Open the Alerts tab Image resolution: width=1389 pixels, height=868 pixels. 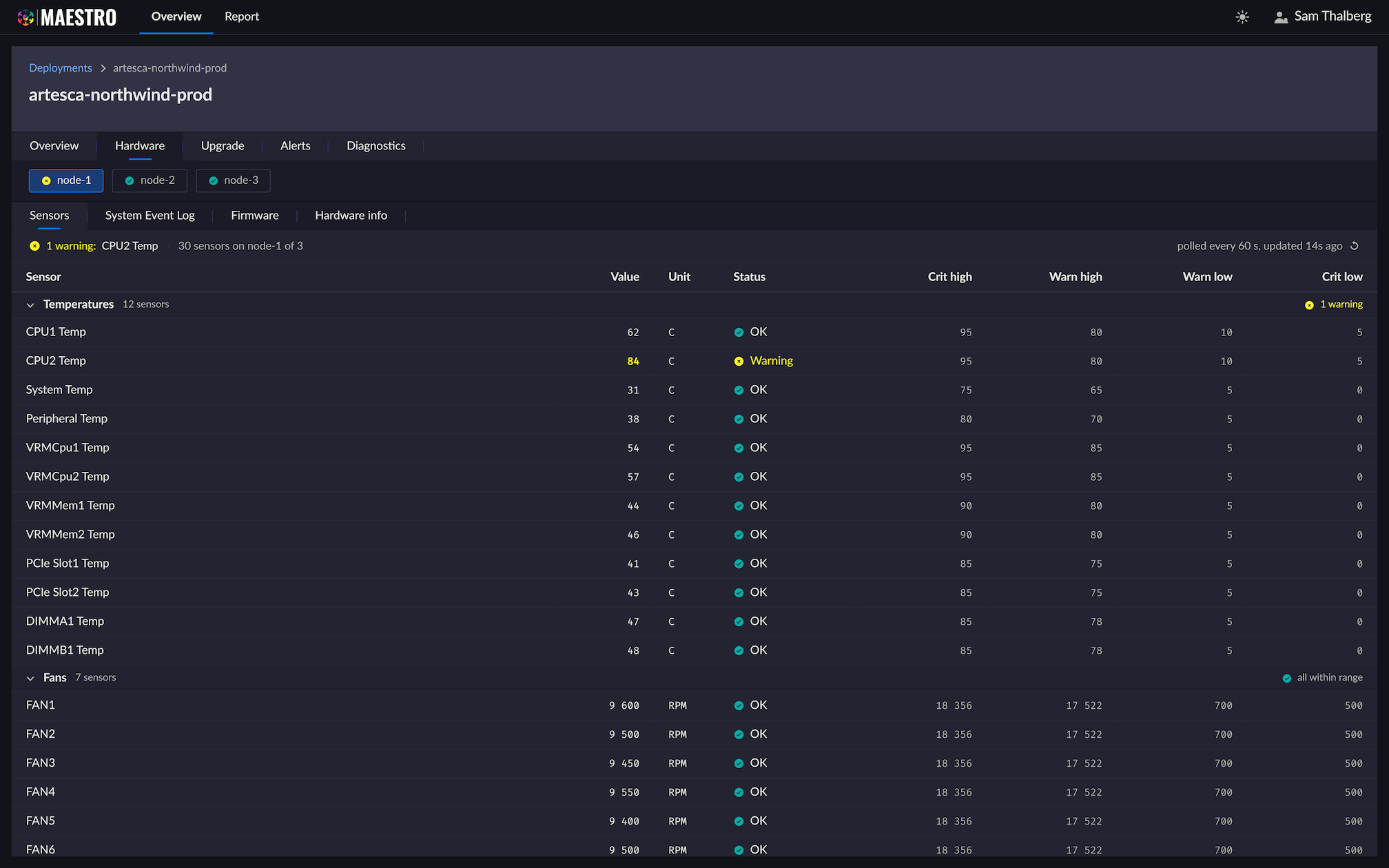[296, 146]
